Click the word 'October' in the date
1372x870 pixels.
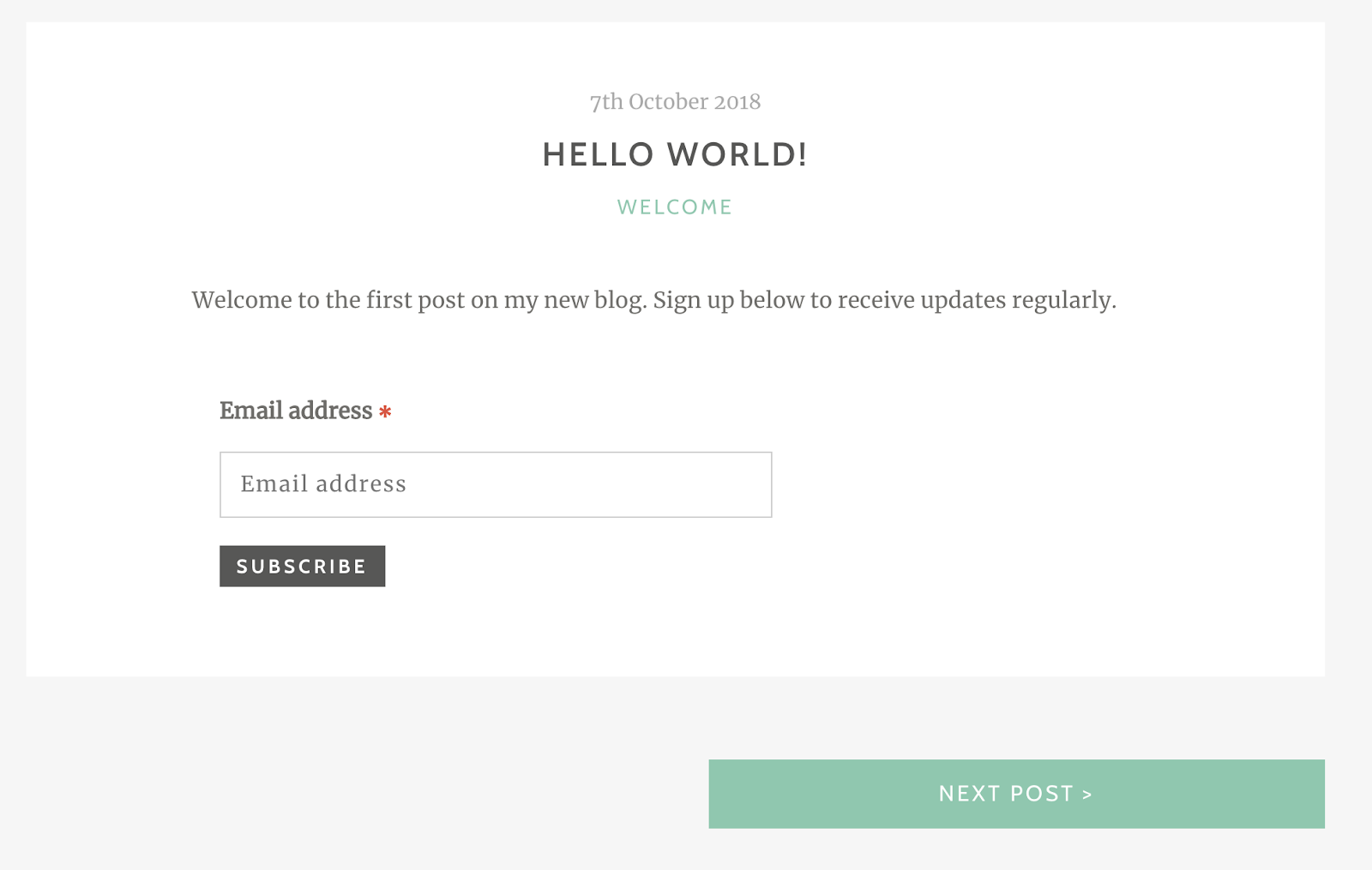(668, 102)
